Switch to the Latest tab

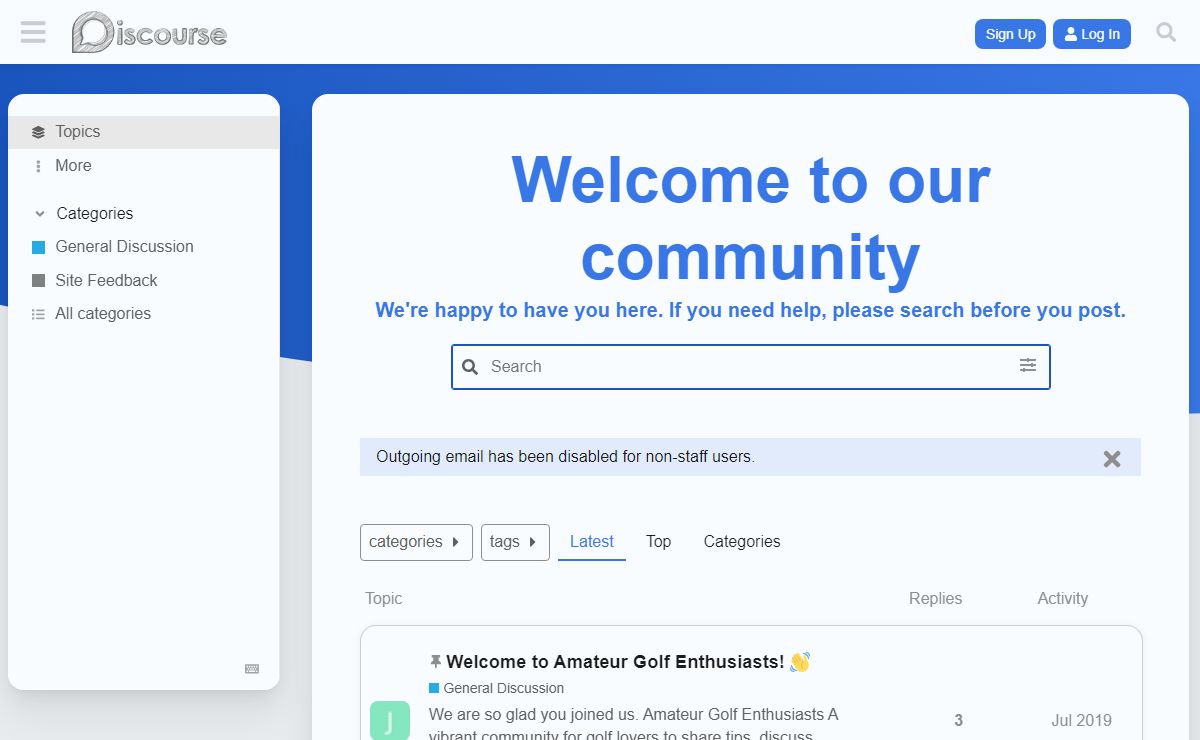click(x=592, y=542)
